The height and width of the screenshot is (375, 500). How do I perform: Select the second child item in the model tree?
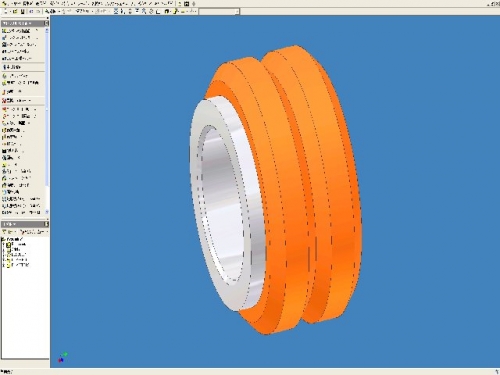(x=13, y=249)
